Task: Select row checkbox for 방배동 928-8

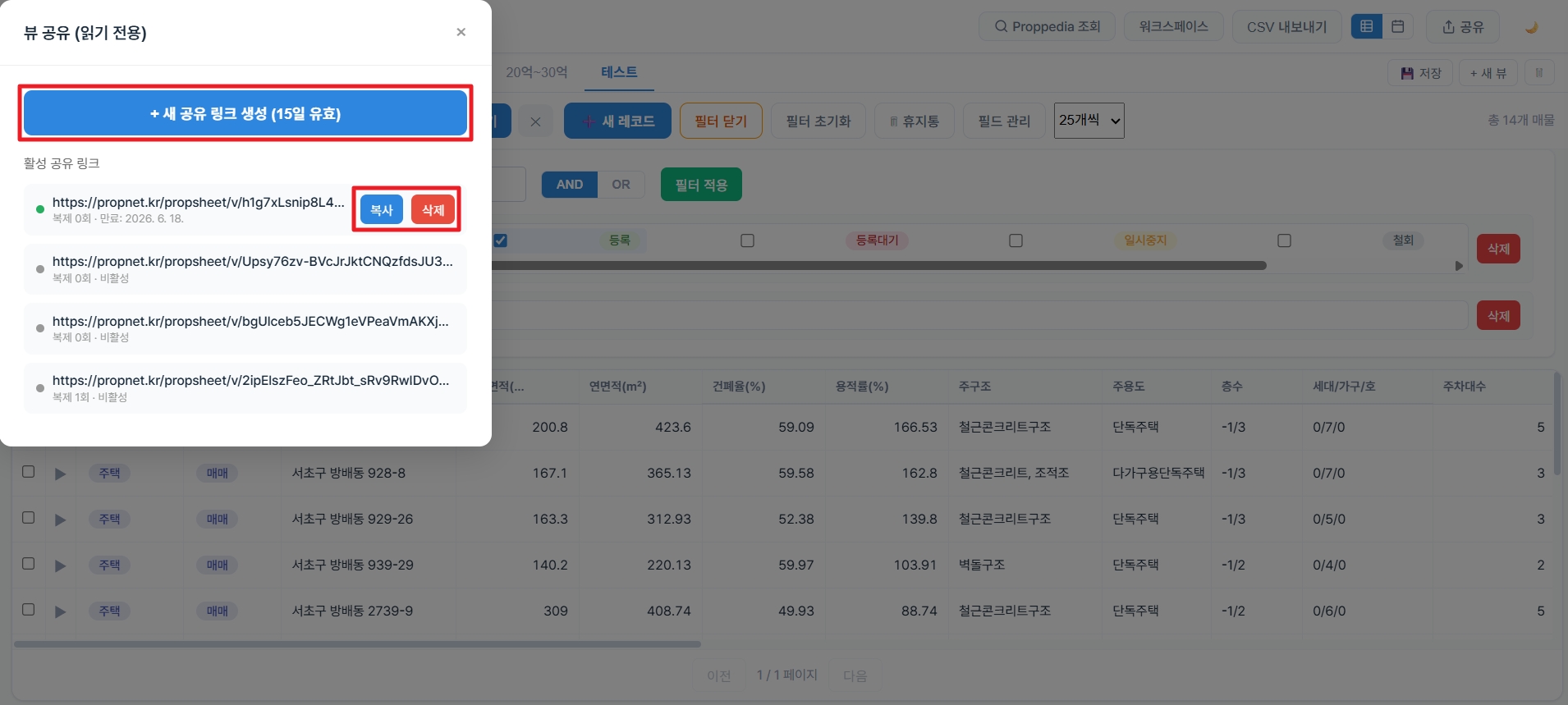Action: (28, 472)
